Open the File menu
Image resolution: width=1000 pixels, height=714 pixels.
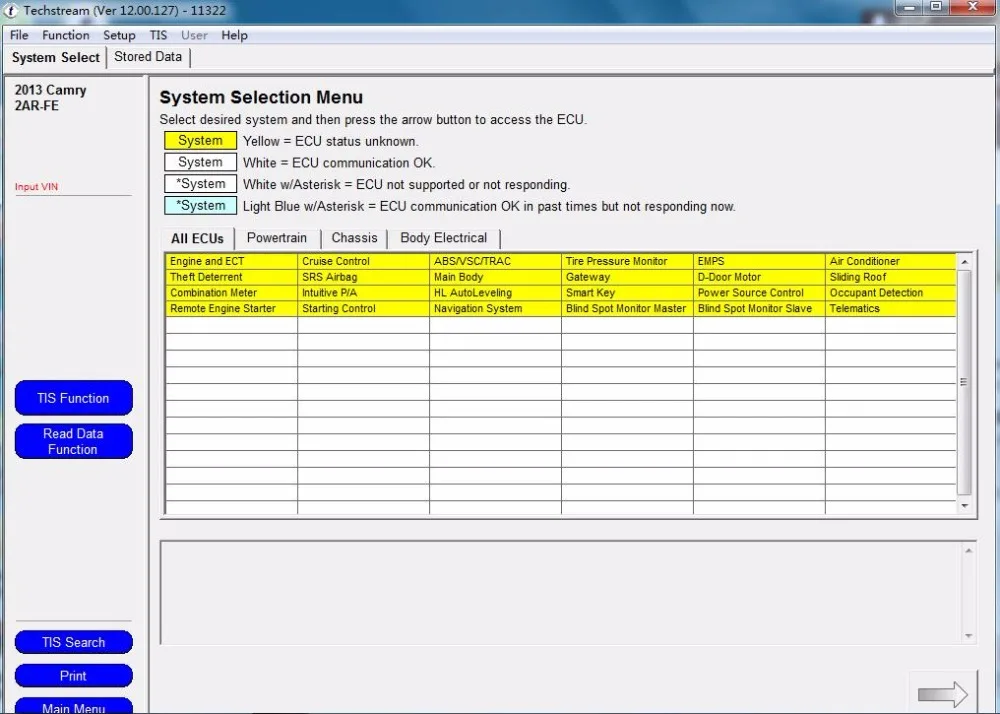(x=19, y=35)
